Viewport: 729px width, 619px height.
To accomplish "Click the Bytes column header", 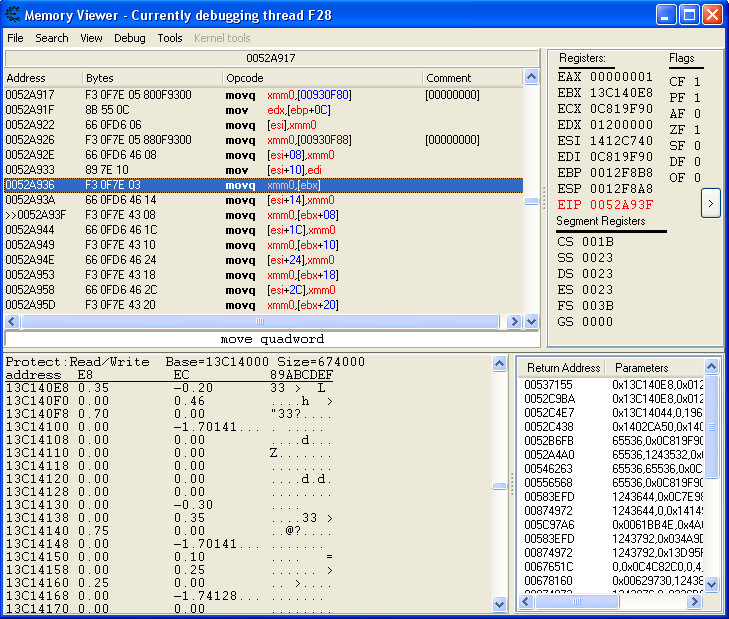I will (152, 78).
